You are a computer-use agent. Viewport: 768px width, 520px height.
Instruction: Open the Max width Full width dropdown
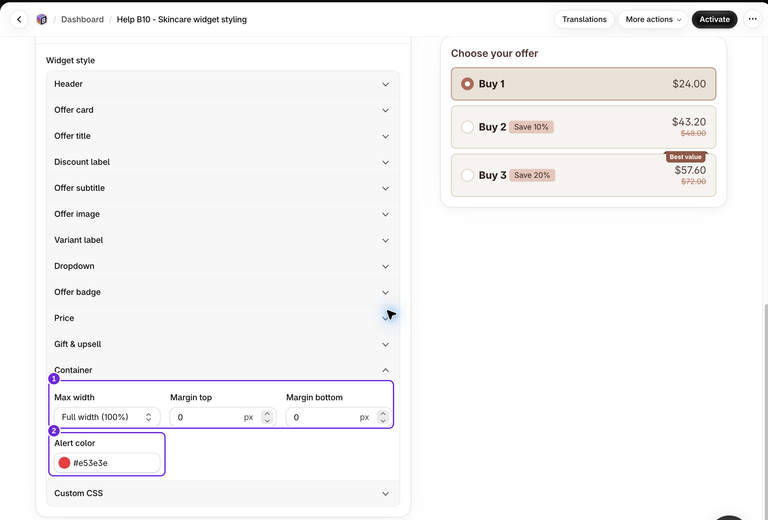coord(107,417)
